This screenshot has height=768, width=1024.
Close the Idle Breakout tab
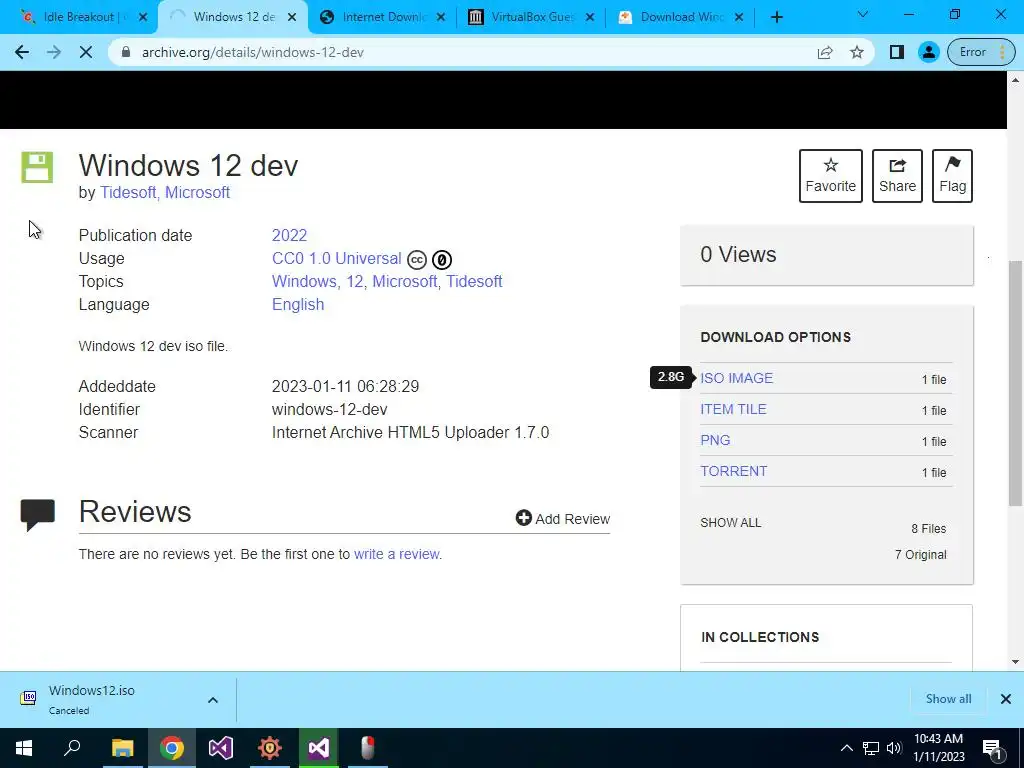coord(143,17)
